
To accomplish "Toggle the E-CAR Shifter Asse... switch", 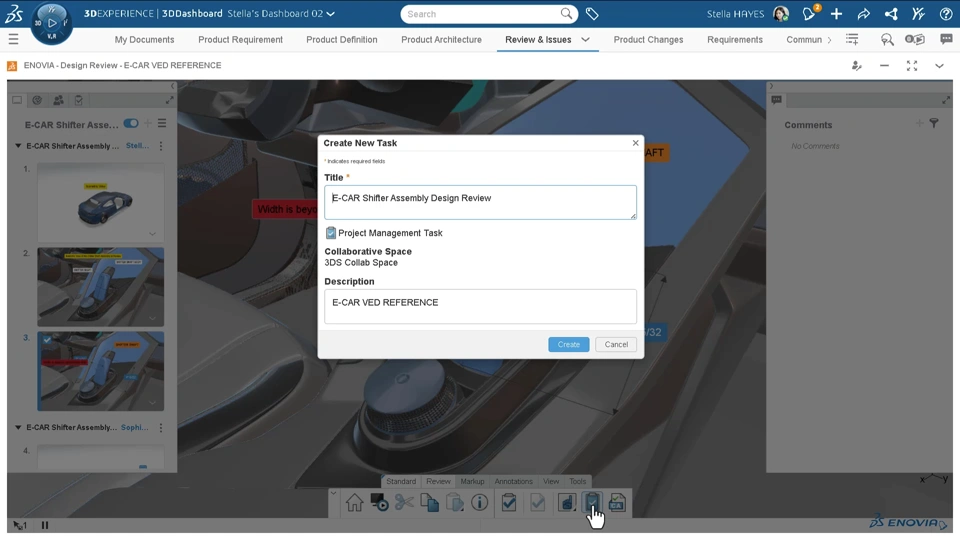I will point(130,124).
